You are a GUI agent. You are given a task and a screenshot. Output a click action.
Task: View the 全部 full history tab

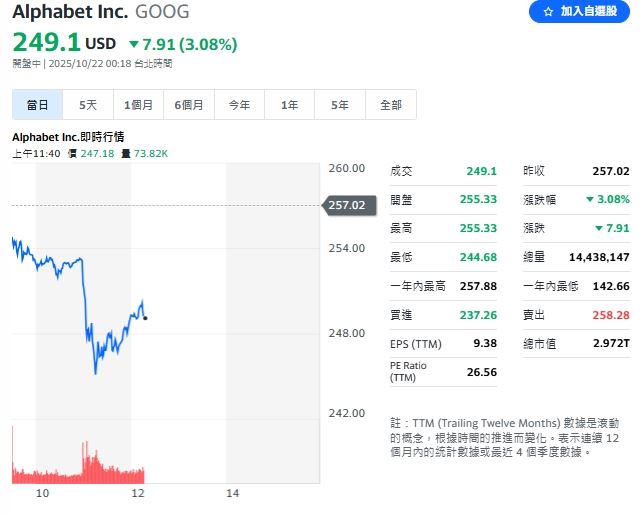coord(391,105)
